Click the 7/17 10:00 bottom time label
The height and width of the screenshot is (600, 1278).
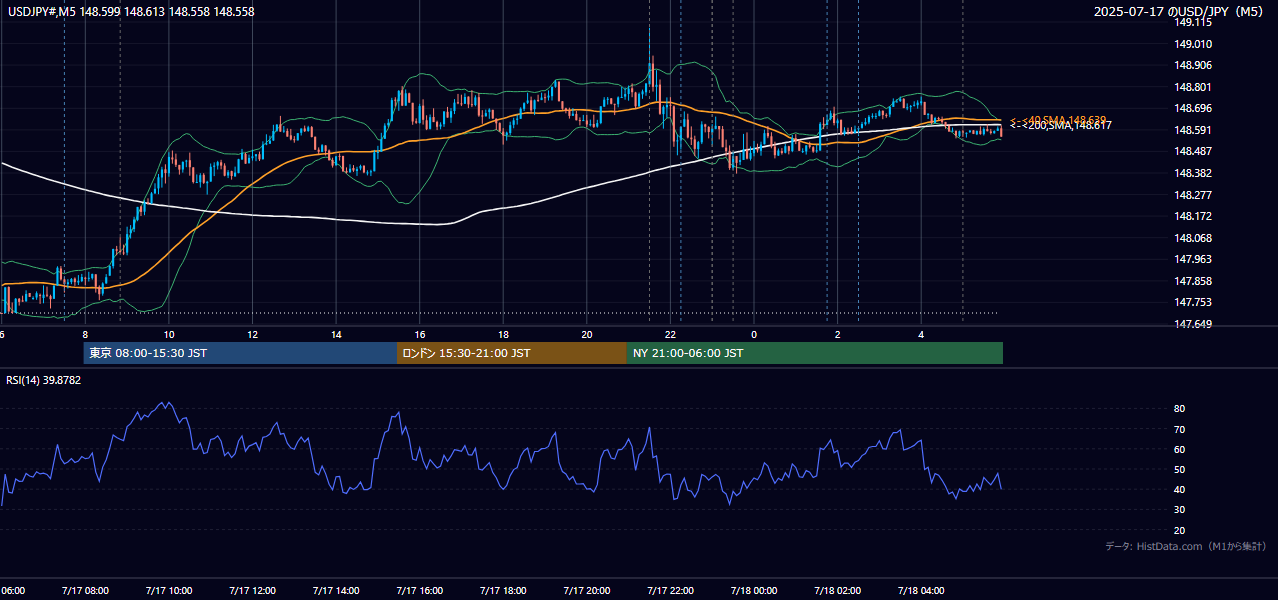(x=168, y=591)
